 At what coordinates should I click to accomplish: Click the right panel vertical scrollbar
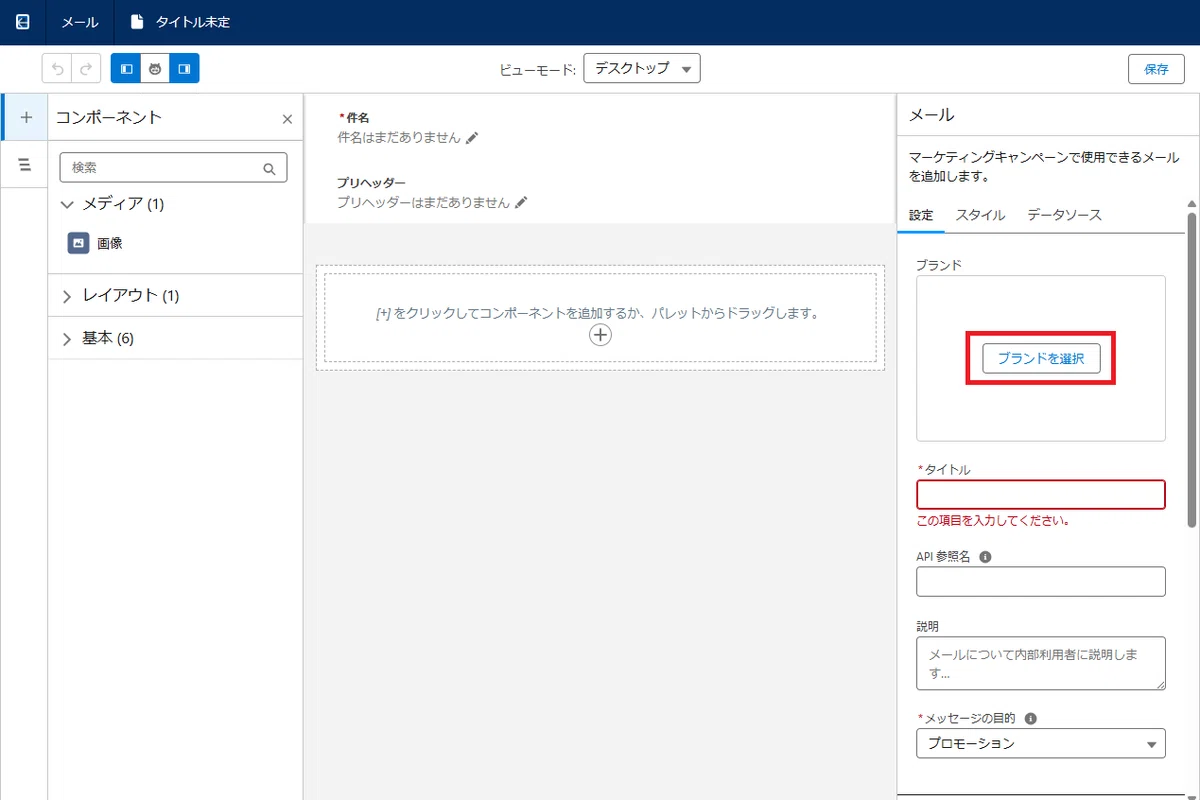click(1191, 370)
